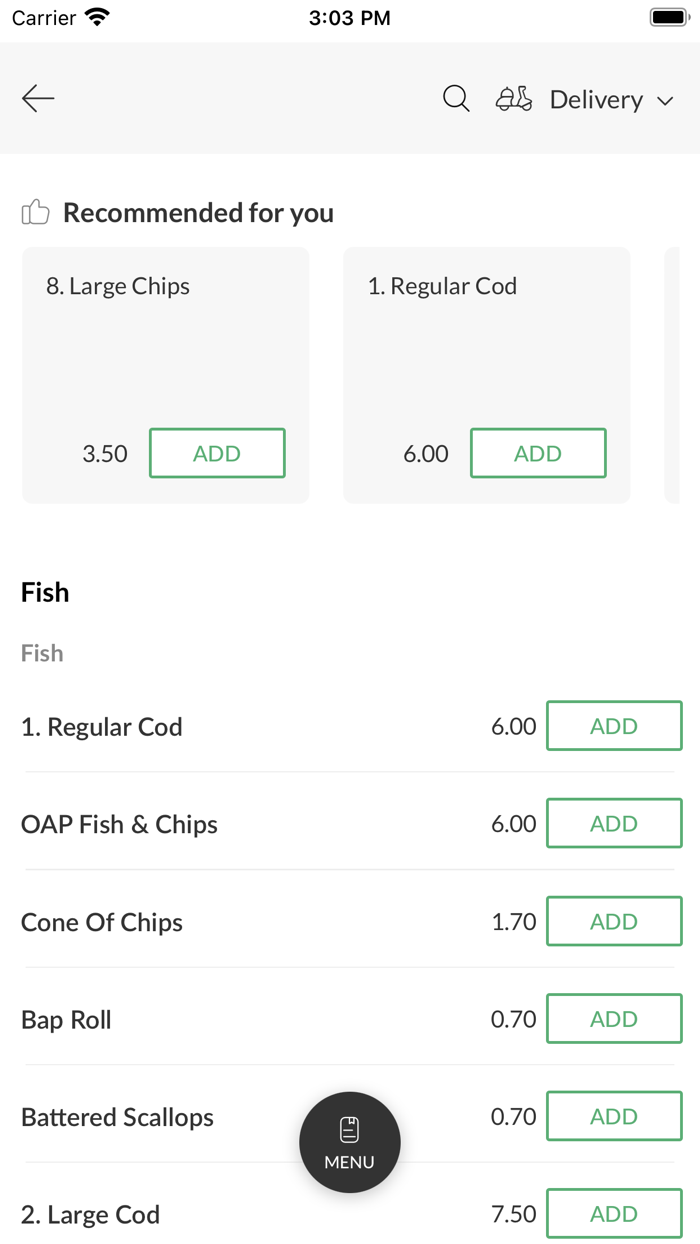Image resolution: width=700 pixels, height=1244 pixels.
Task: Add 1. Regular Cod from recommendations
Action: pyautogui.click(x=538, y=453)
